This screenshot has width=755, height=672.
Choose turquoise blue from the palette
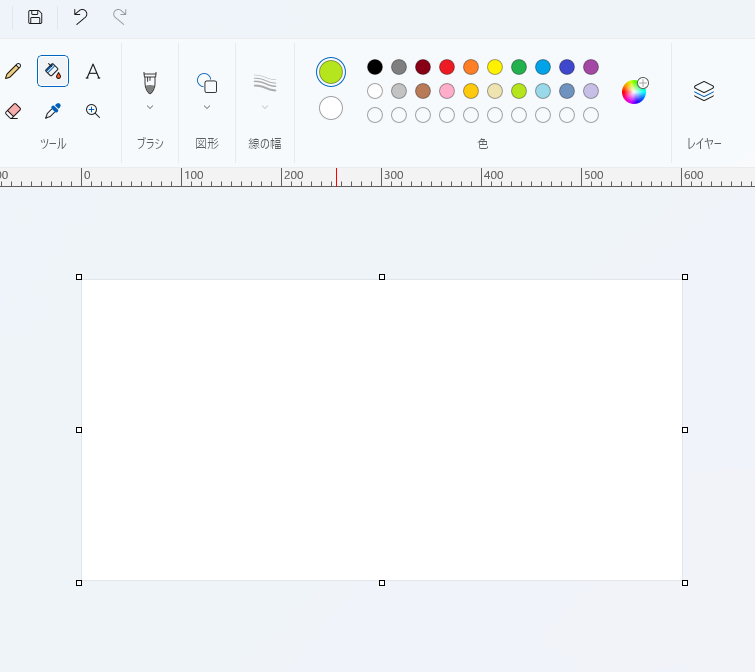click(x=543, y=67)
